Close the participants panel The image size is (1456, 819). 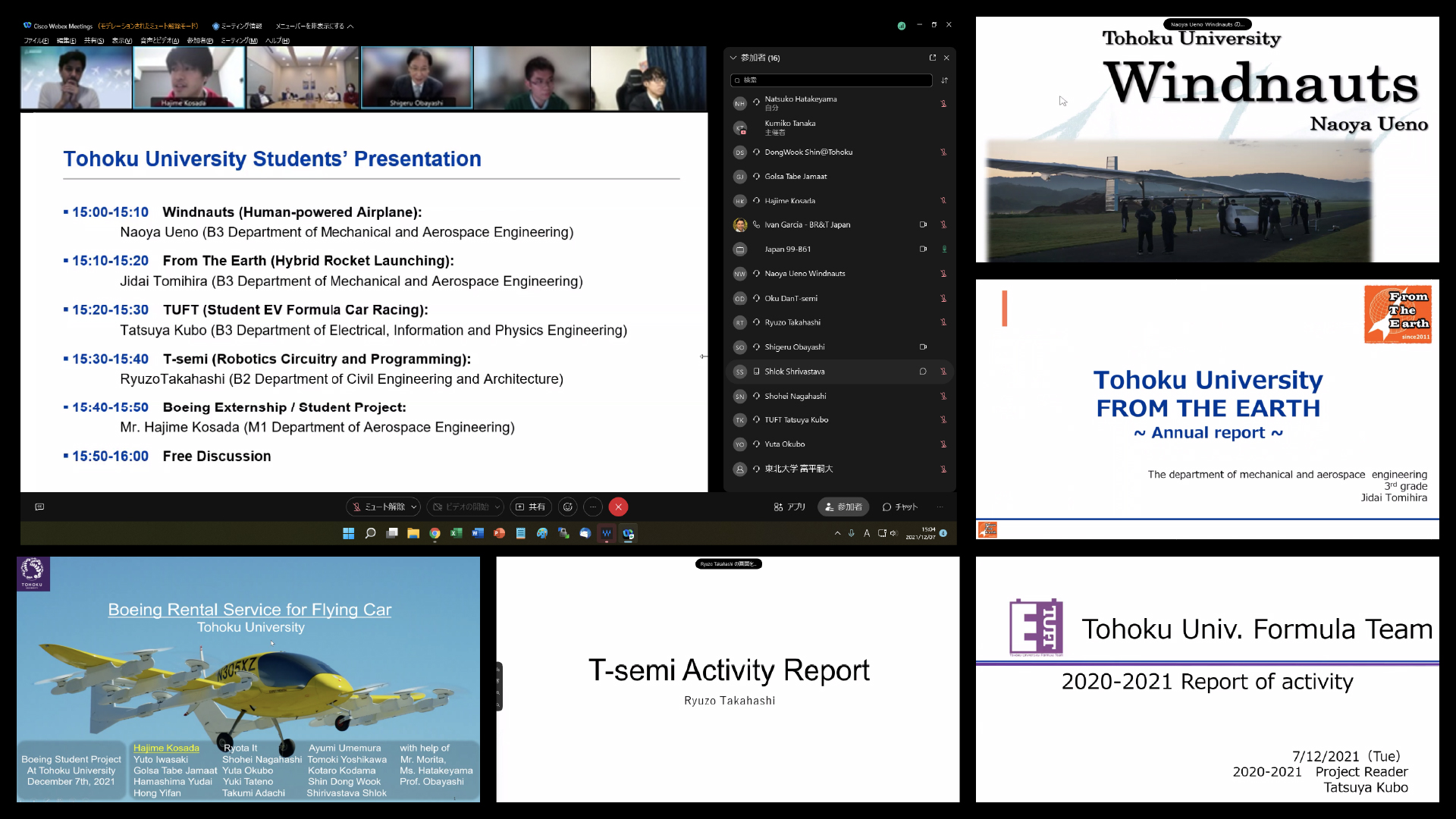[x=946, y=58]
